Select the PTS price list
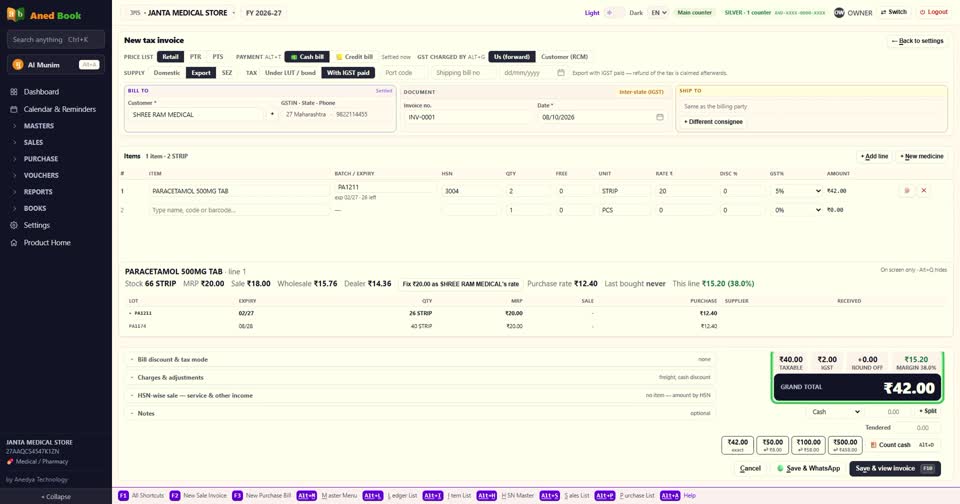Image resolution: width=960 pixels, height=504 pixels. 218,57
